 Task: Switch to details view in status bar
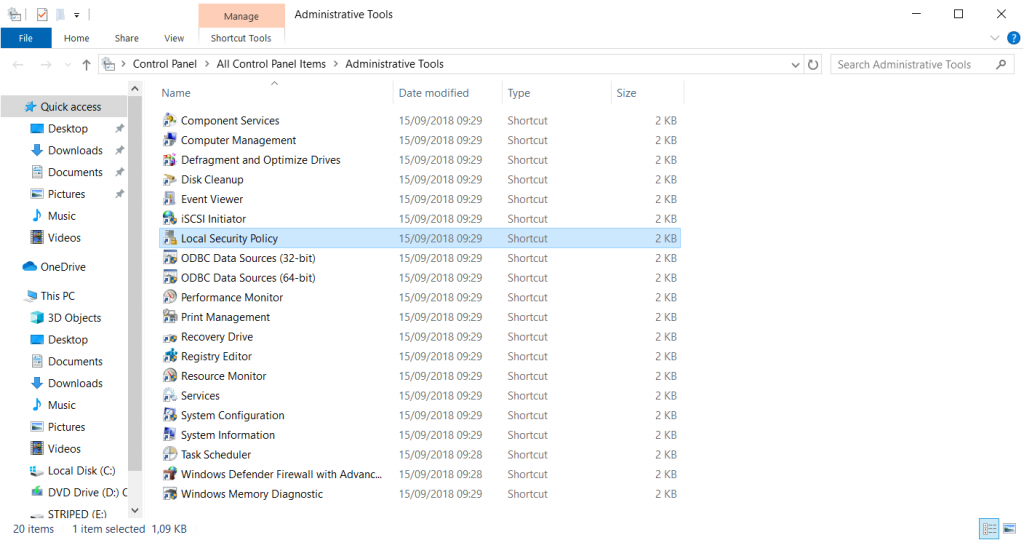989,528
